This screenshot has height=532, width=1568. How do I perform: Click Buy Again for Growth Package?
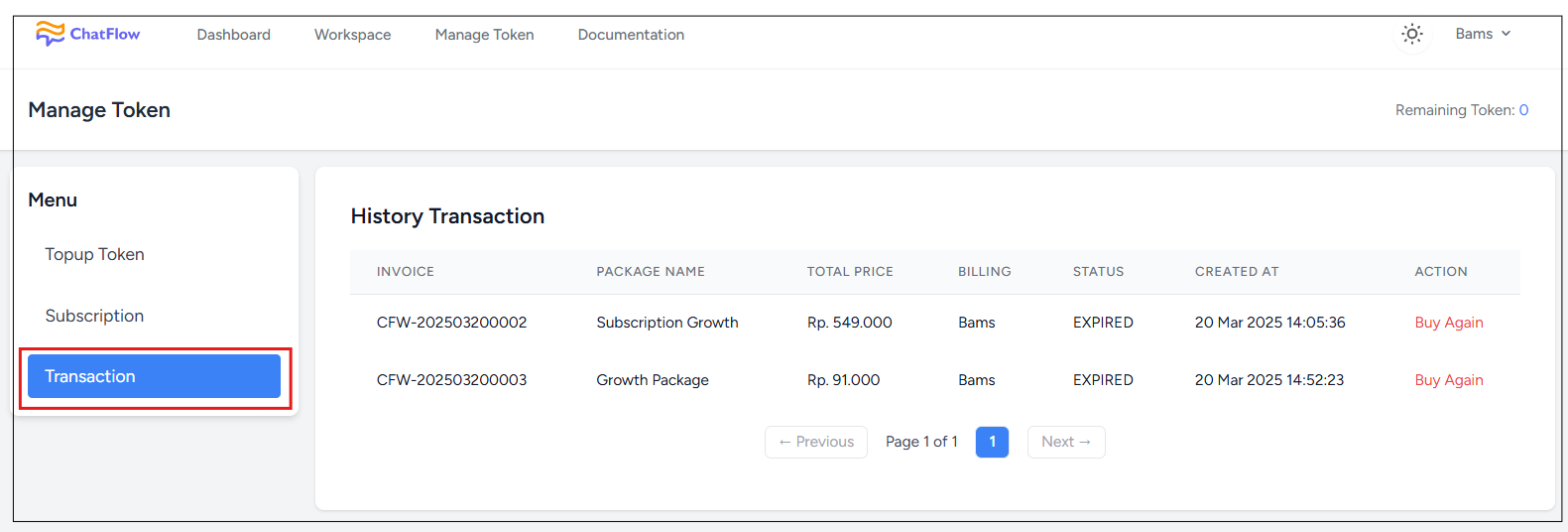coord(1448,380)
